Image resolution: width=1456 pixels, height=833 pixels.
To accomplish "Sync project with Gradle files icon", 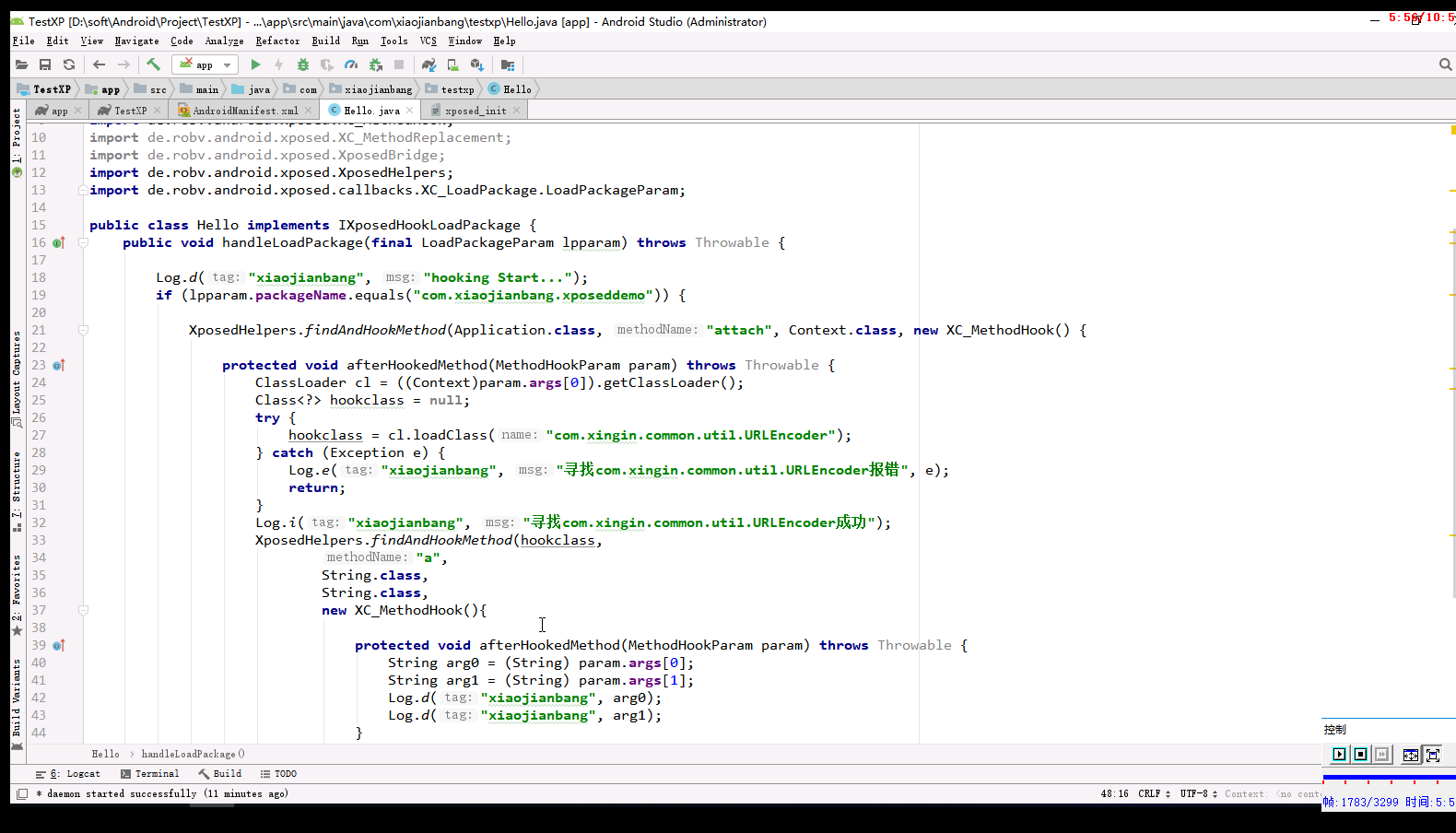I will [429, 65].
